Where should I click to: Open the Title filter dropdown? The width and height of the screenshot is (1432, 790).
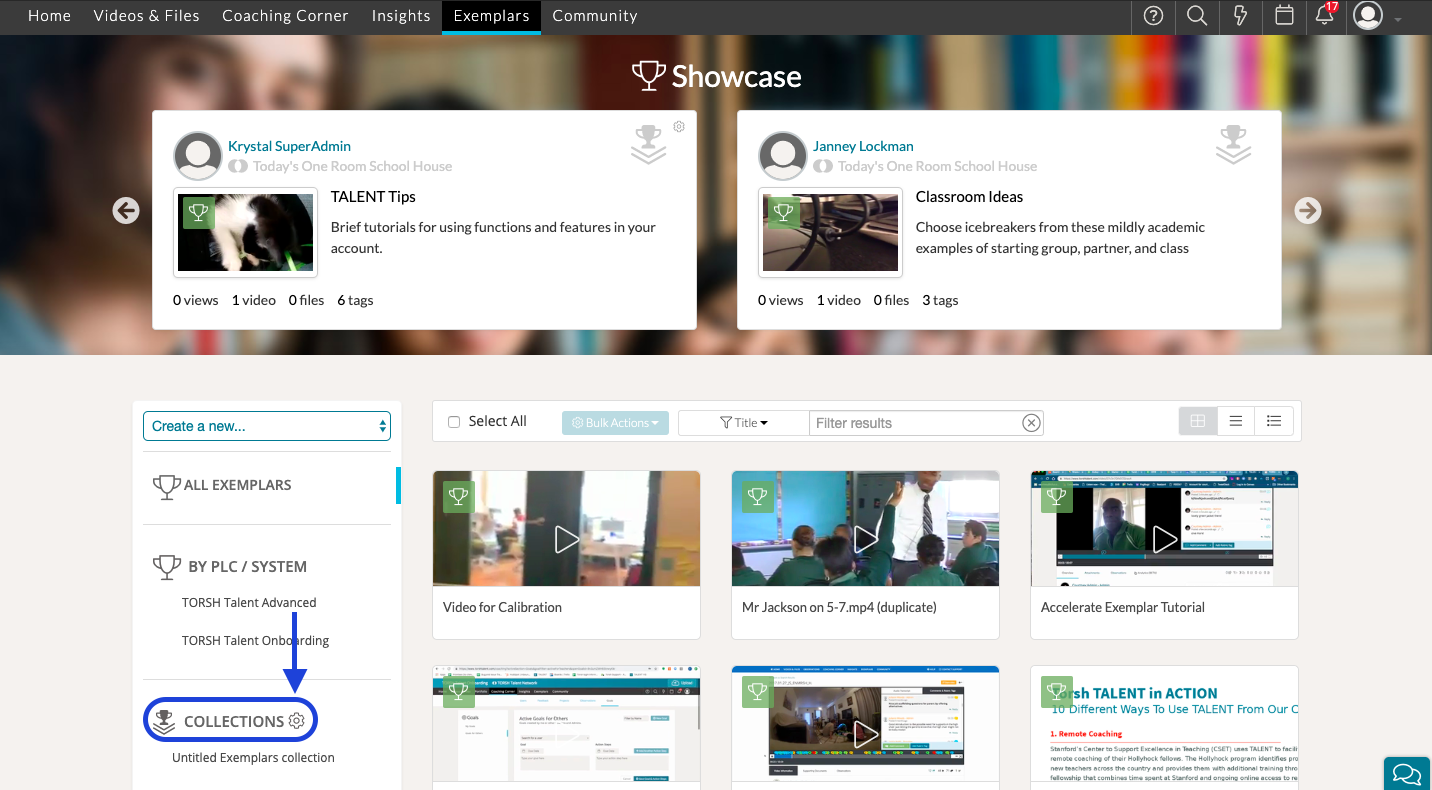click(x=743, y=422)
